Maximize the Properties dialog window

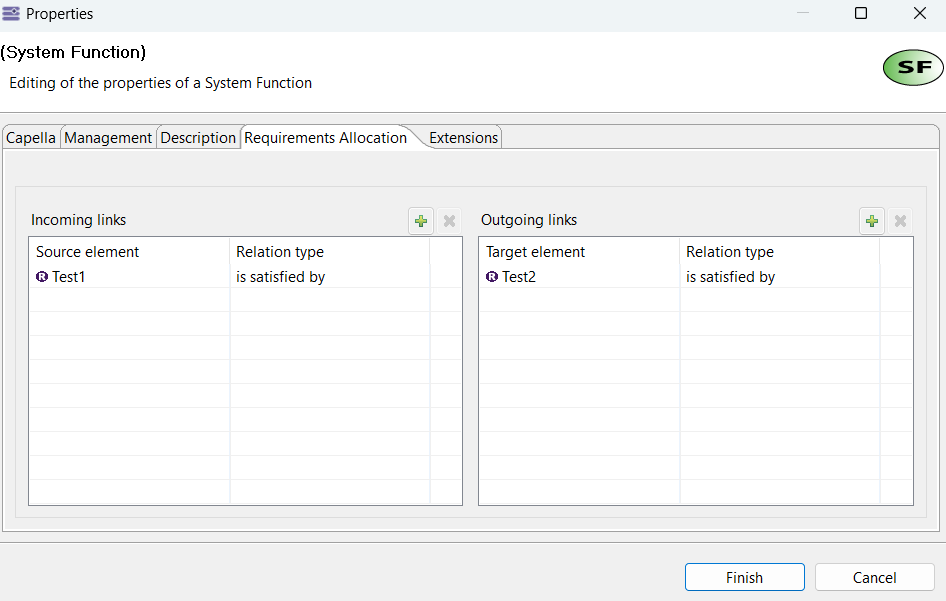(x=861, y=14)
